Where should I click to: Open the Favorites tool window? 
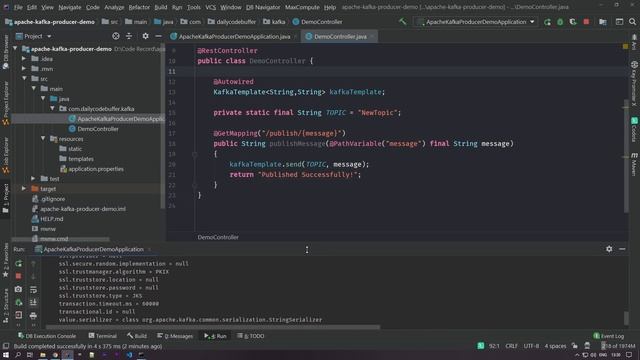point(5,260)
